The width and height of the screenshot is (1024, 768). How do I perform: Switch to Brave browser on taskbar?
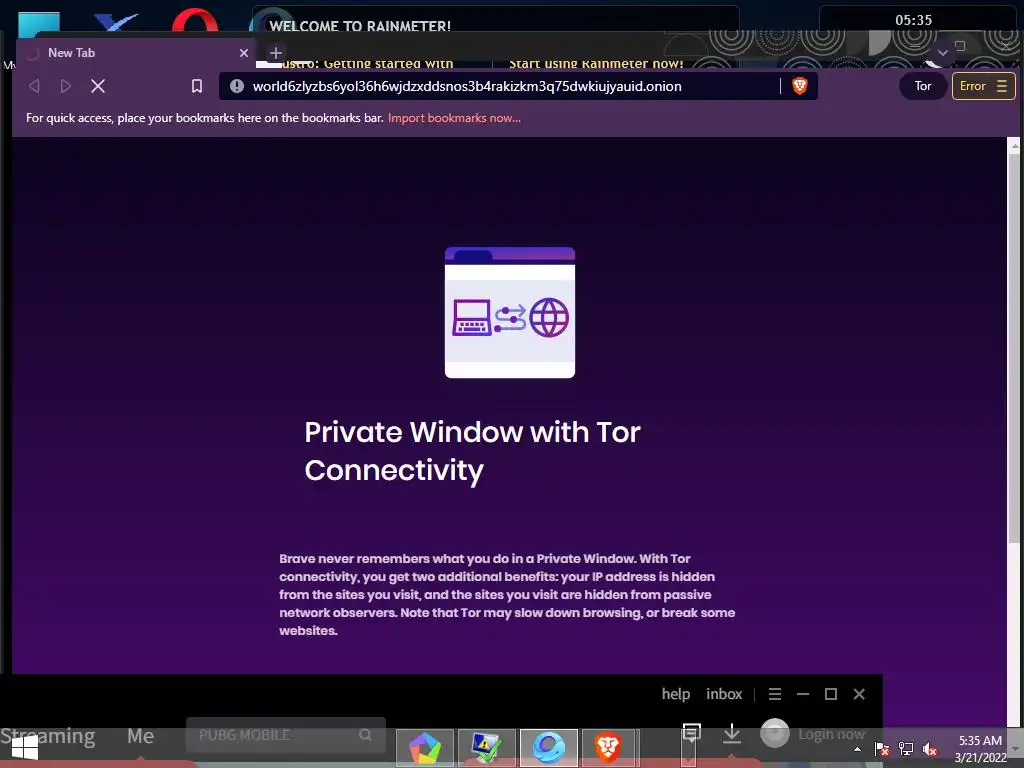click(608, 748)
